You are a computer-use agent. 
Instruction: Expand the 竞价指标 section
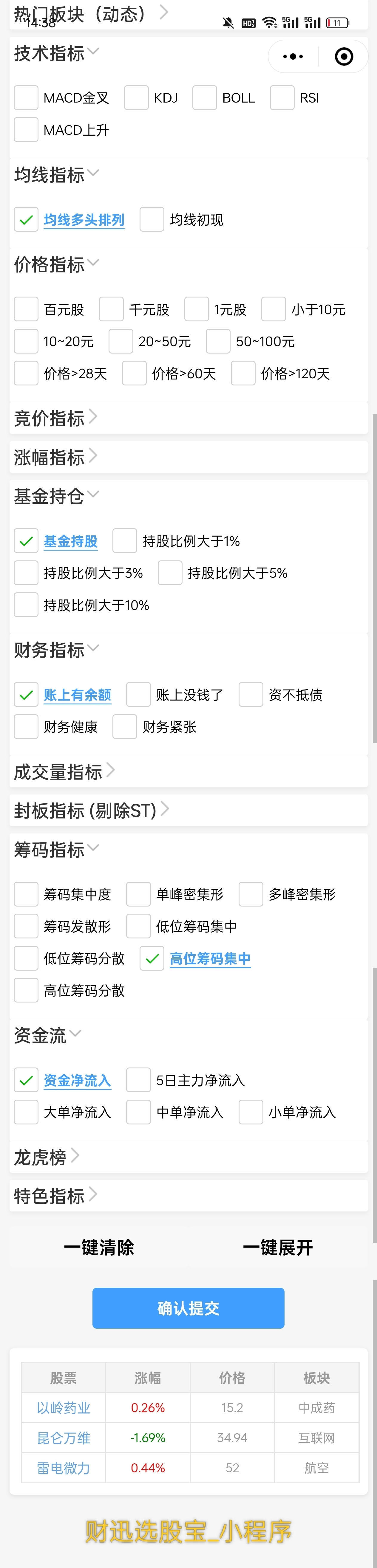[93, 417]
